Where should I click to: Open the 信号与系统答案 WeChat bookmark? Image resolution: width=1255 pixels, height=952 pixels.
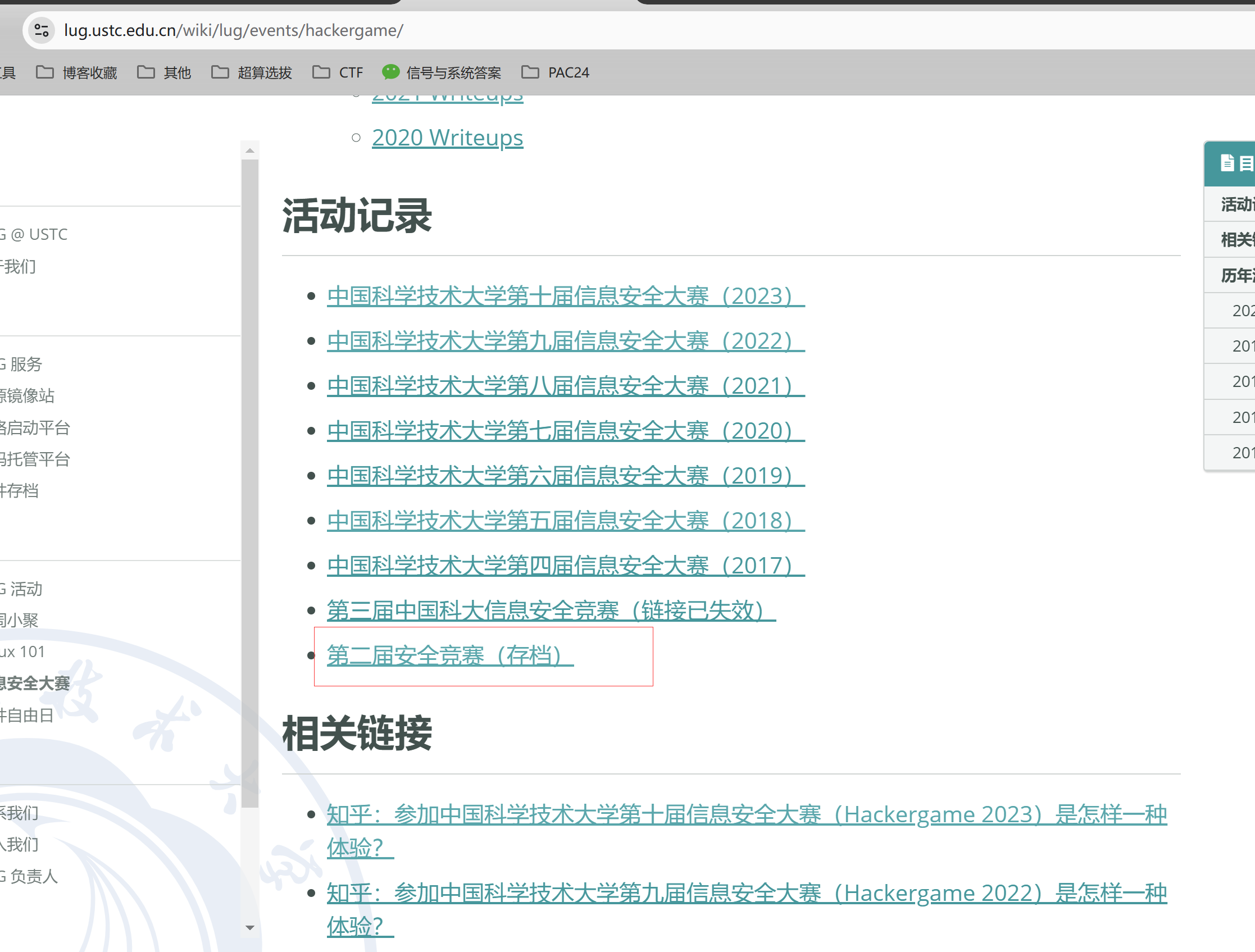pyautogui.click(x=442, y=72)
